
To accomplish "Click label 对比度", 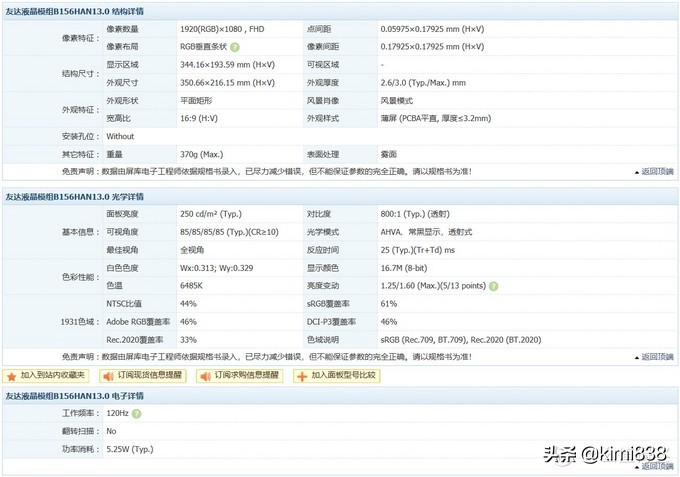I will click(319, 214).
